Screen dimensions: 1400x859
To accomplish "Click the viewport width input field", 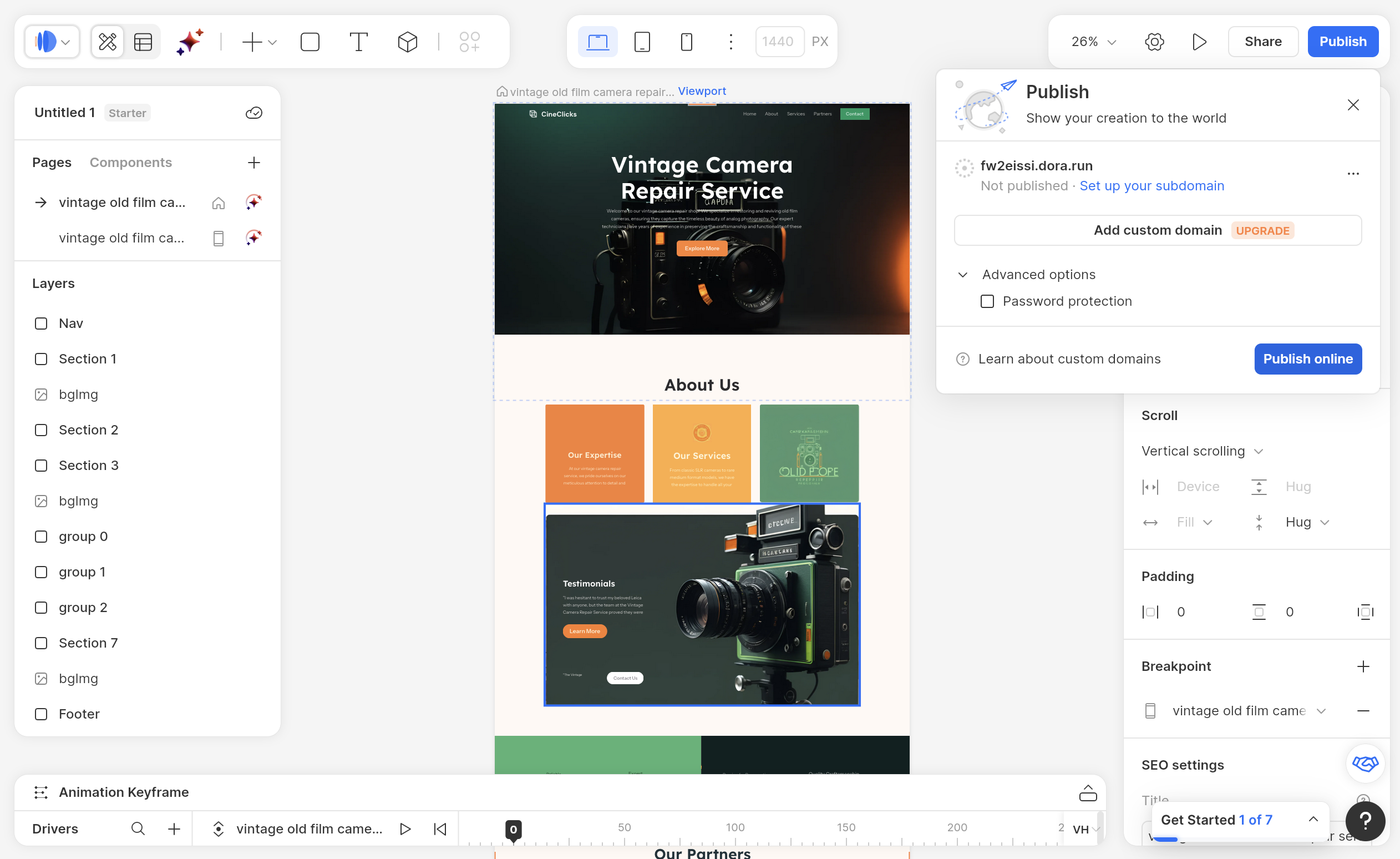I will point(779,42).
